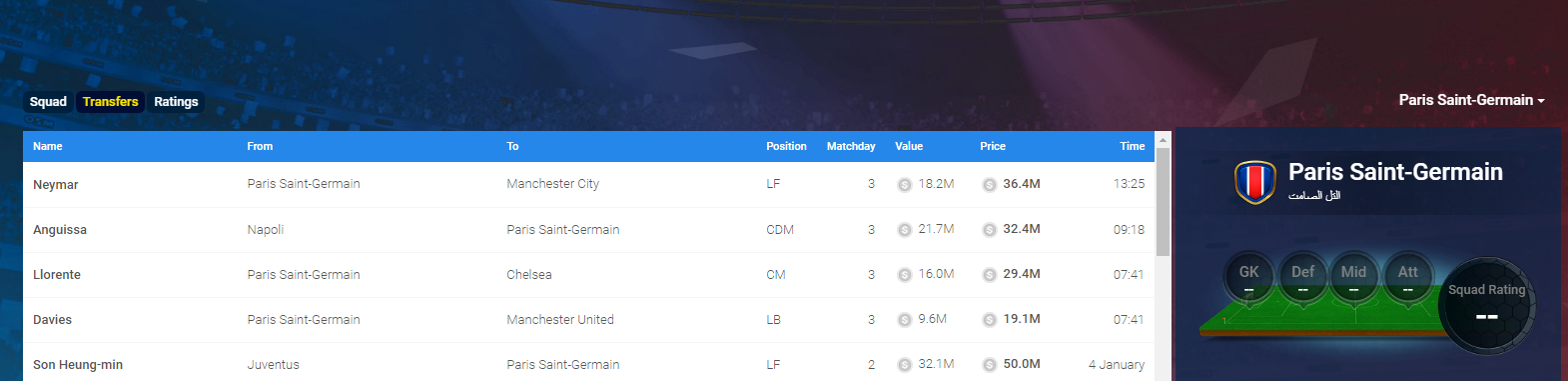1568x381 pixels.
Task: Open Neymar's player entry in transfers list
Action: coord(56,185)
